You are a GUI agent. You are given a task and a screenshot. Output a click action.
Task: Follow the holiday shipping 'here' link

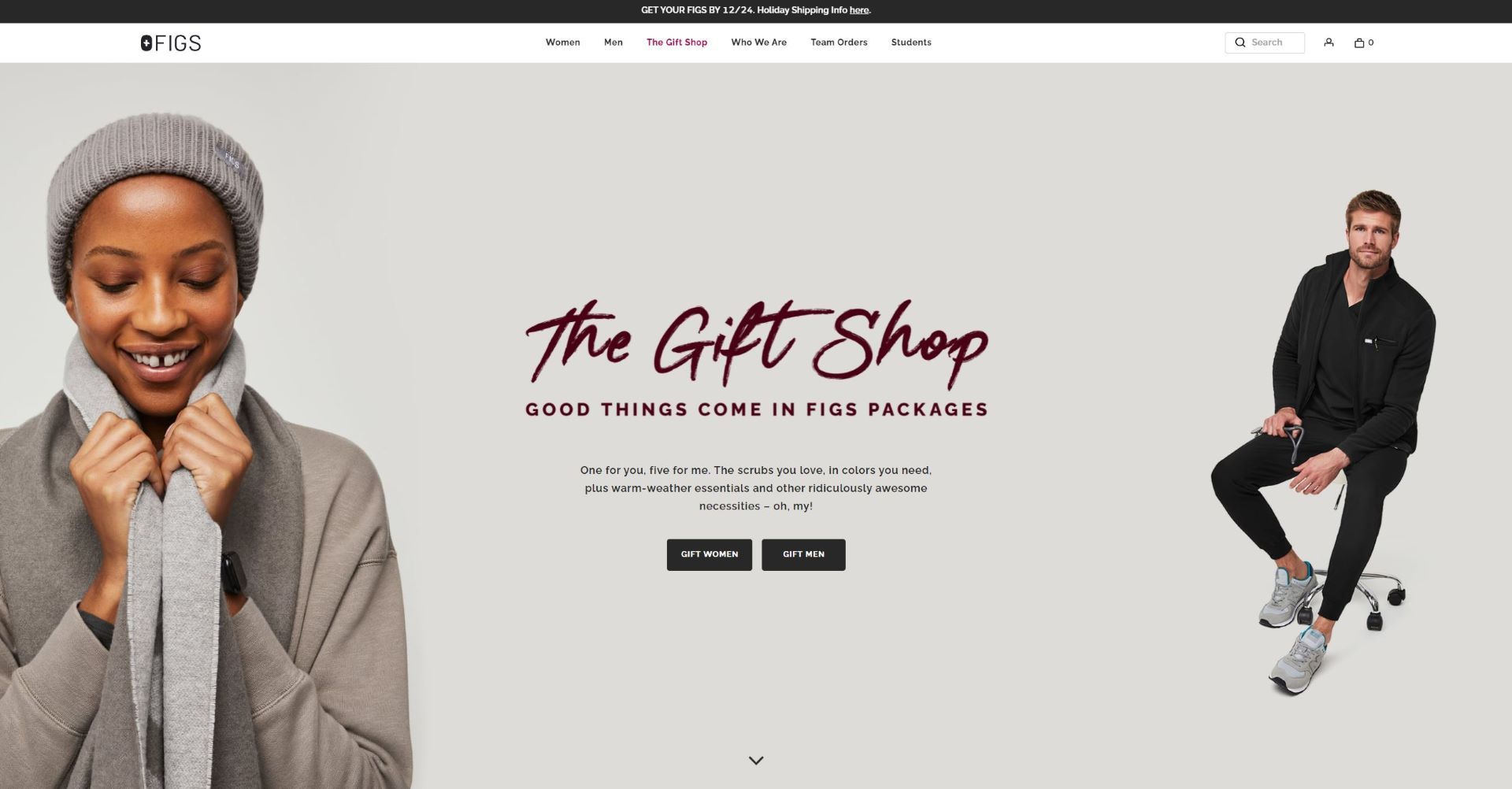click(x=859, y=10)
